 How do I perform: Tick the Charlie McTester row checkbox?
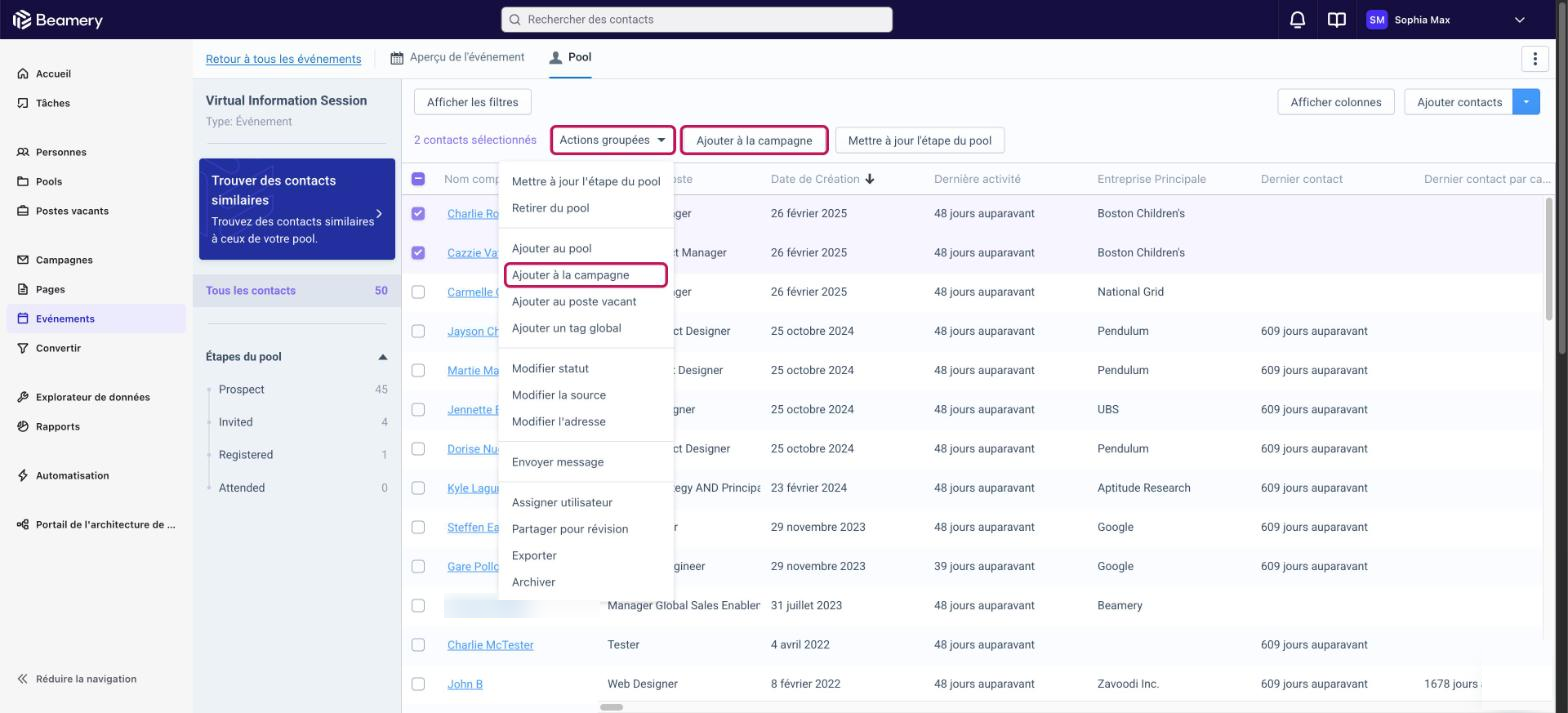point(418,645)
